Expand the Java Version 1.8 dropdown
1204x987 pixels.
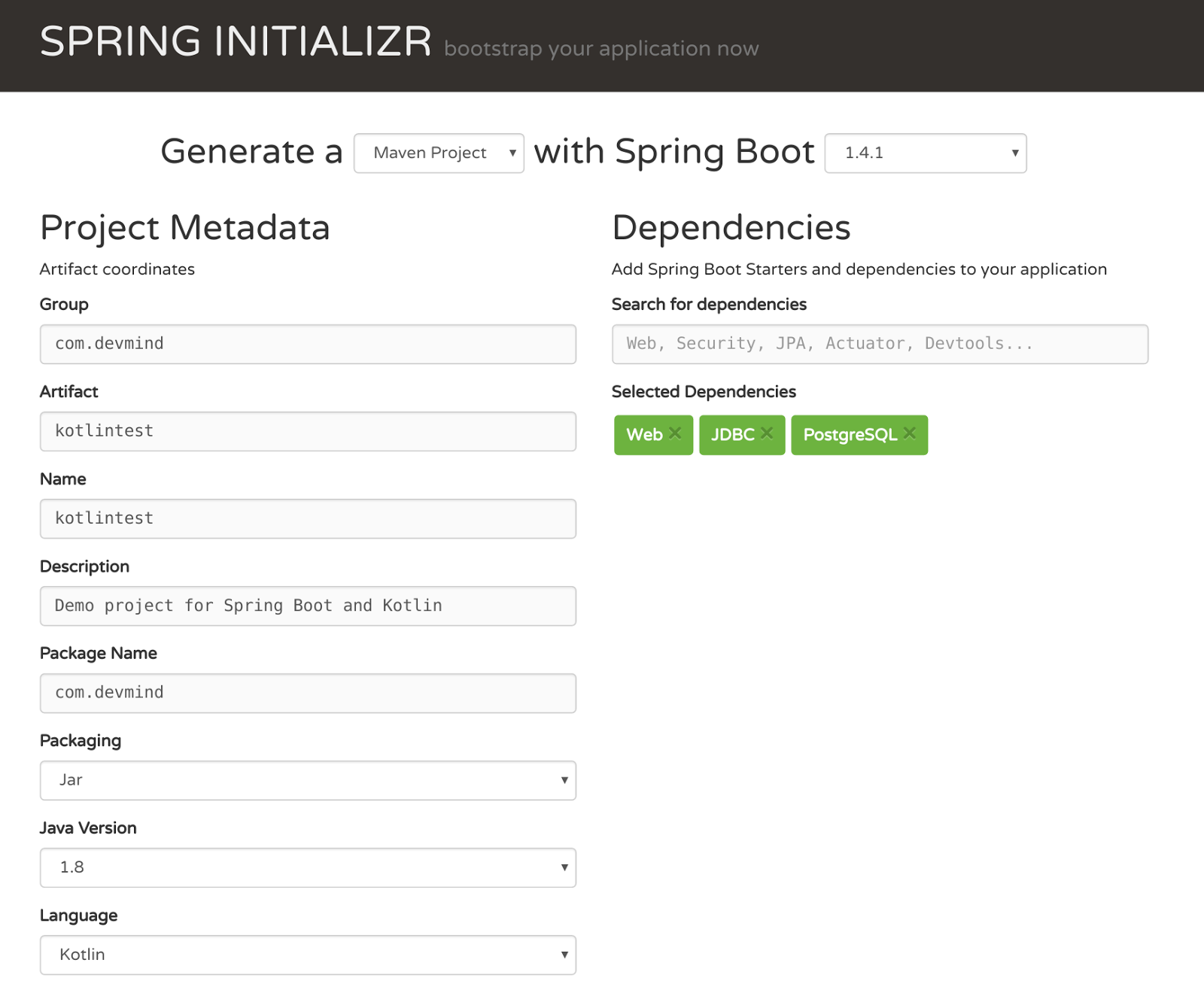(308, 868)
